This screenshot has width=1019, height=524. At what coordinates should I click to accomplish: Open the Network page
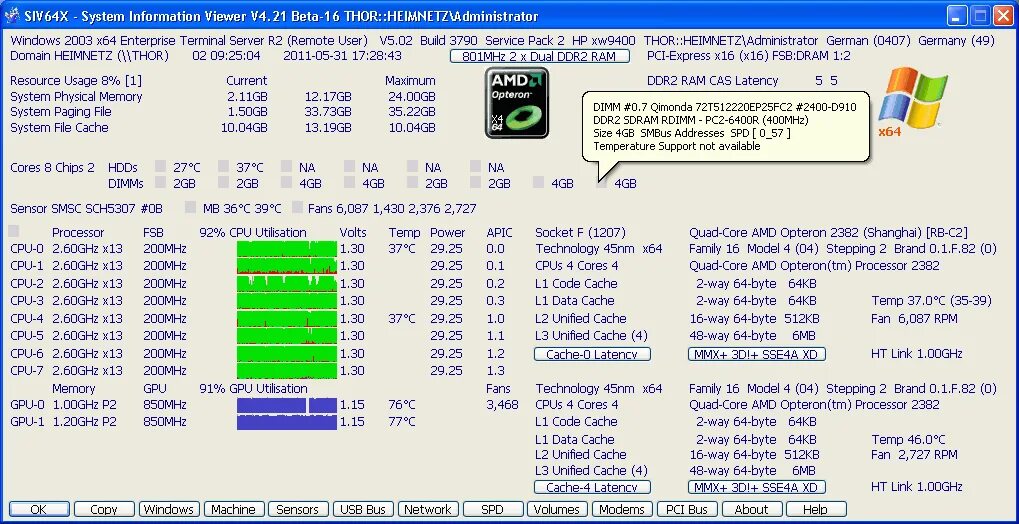(428, 510)
